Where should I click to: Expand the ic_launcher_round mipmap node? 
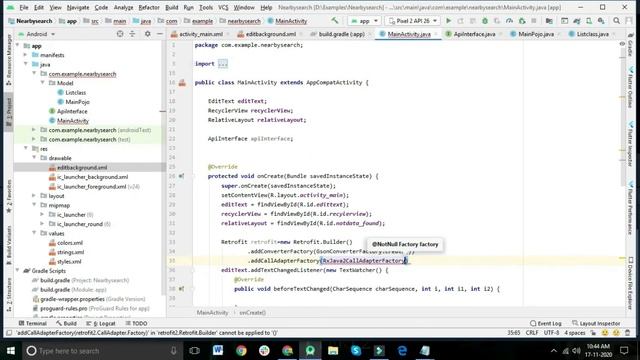(x=43, y=224)
